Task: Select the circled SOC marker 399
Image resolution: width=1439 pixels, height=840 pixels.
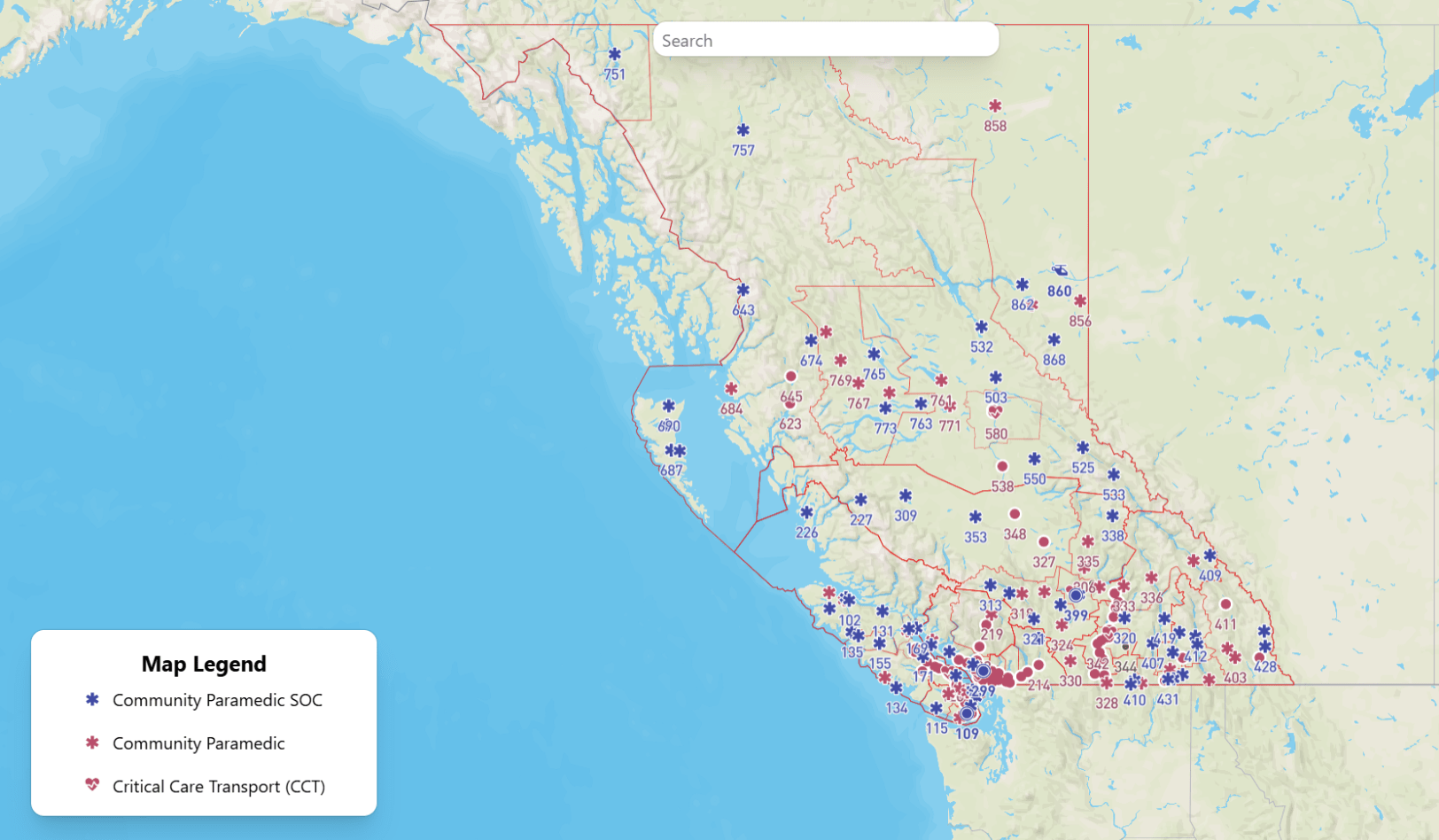Action: (1076, 594)
